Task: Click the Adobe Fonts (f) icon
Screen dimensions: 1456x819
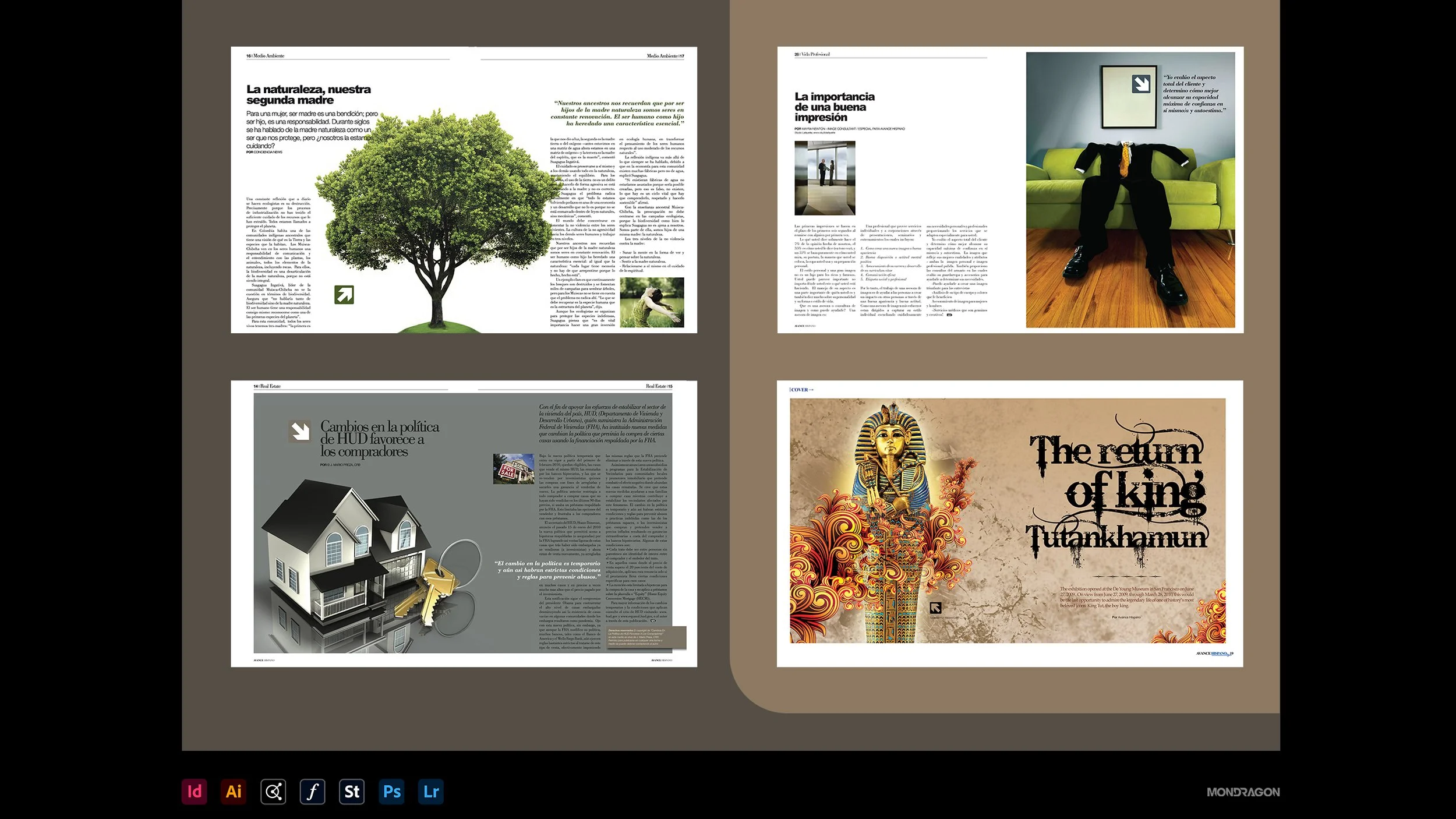Action: click(x=312, y=792)
